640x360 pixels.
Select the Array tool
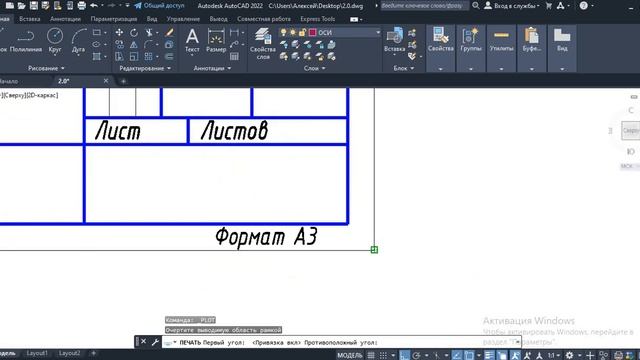[149, 57]
